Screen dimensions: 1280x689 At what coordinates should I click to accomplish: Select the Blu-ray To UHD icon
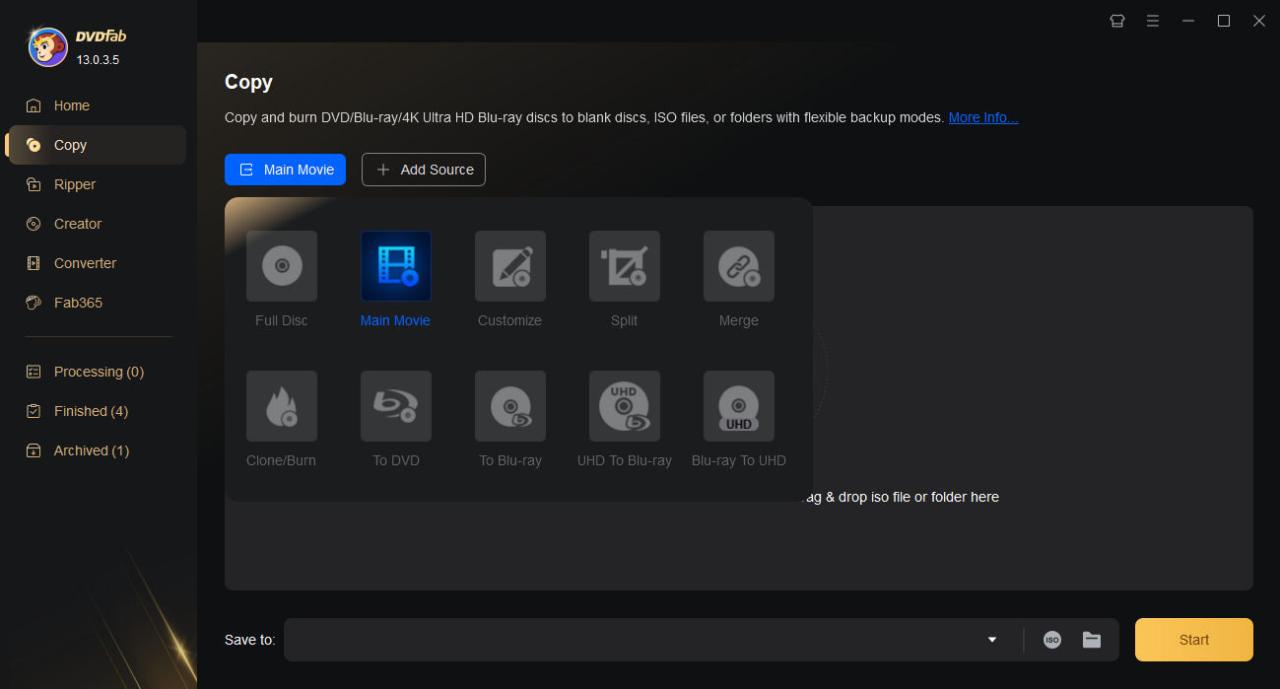click(738, 406)
